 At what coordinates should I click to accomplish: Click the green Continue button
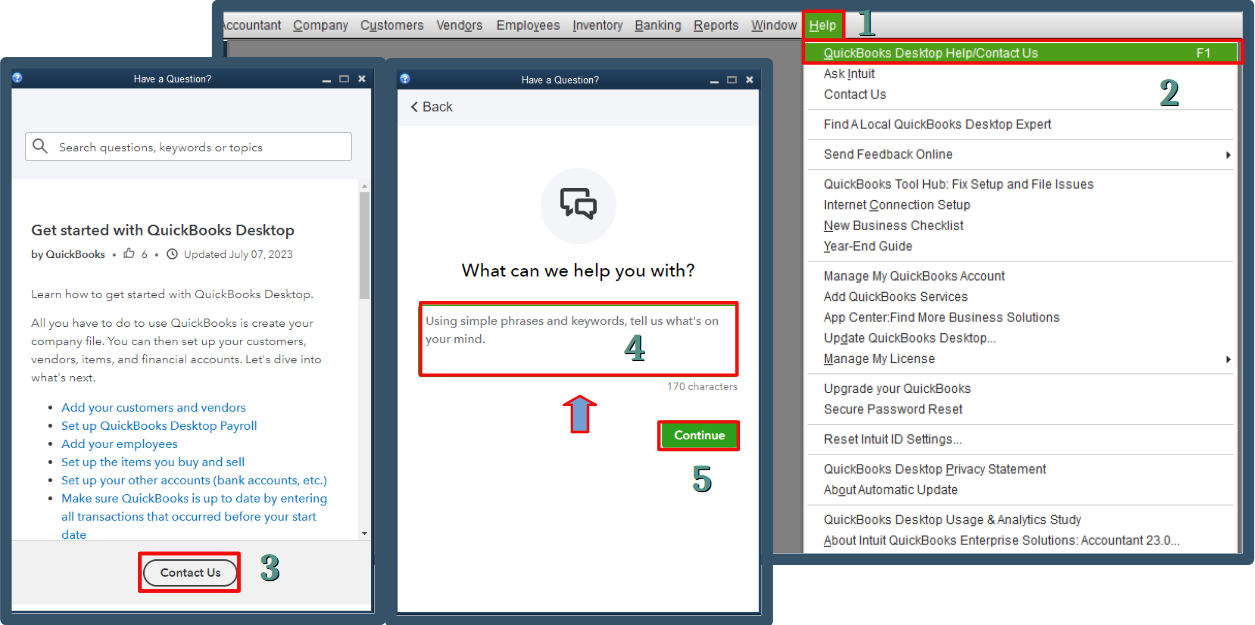point(699,435)
